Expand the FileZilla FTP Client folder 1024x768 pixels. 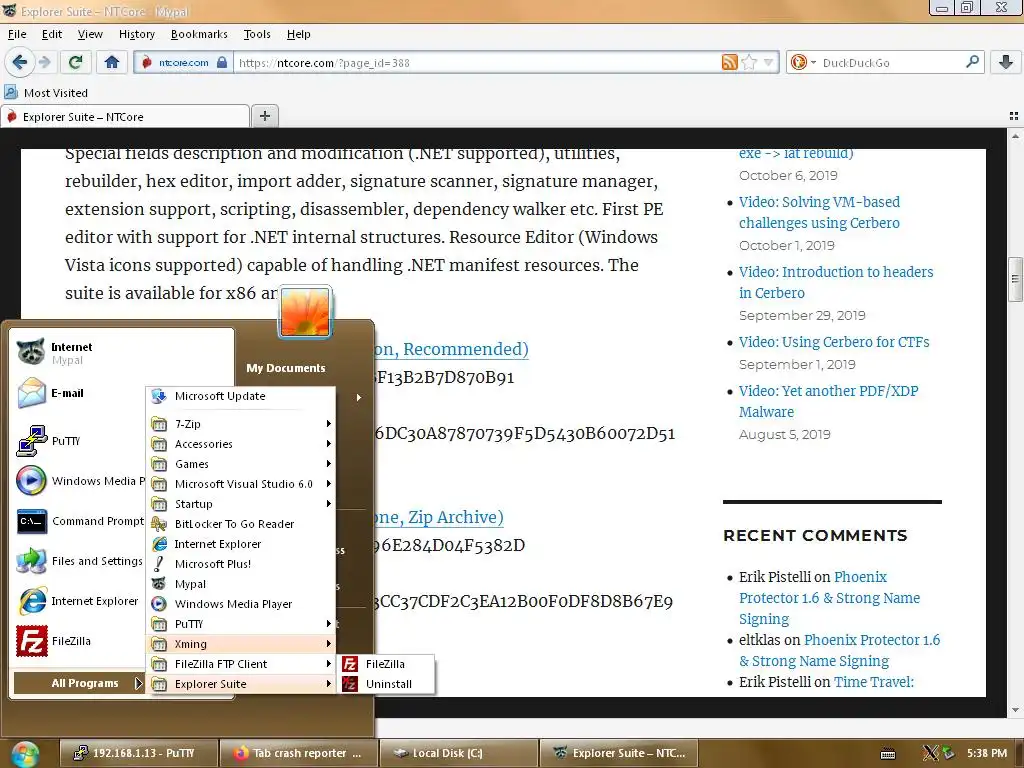240,664
